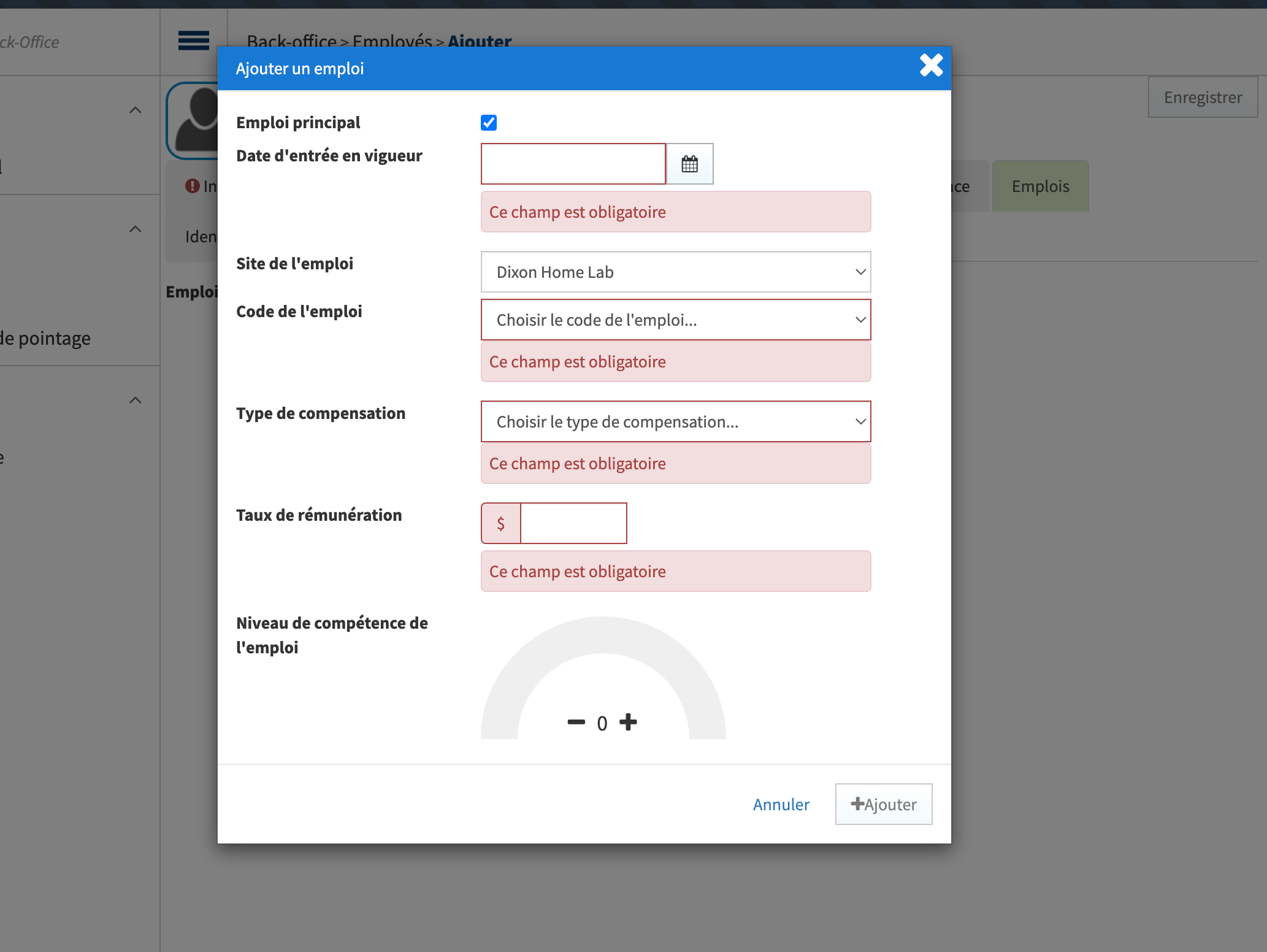Click the Taux de rémunération input field

tap(573, 523)
